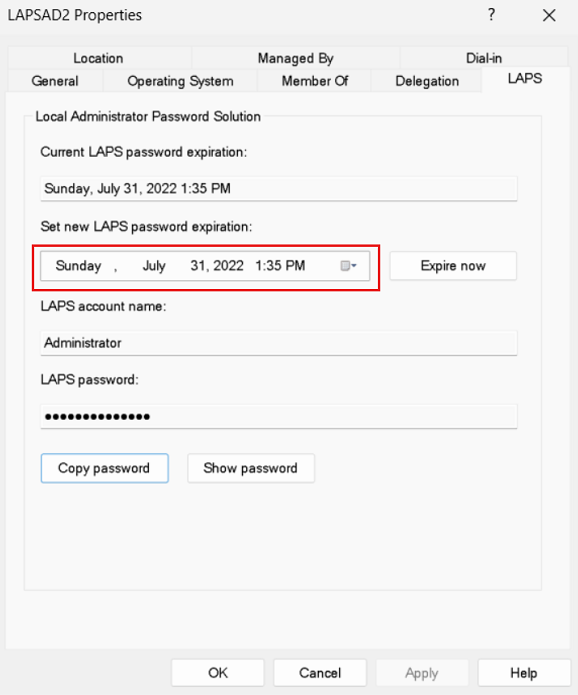Close the LAPSAD2 Properties dialog
578x695 pixels.
coord(549,16)
